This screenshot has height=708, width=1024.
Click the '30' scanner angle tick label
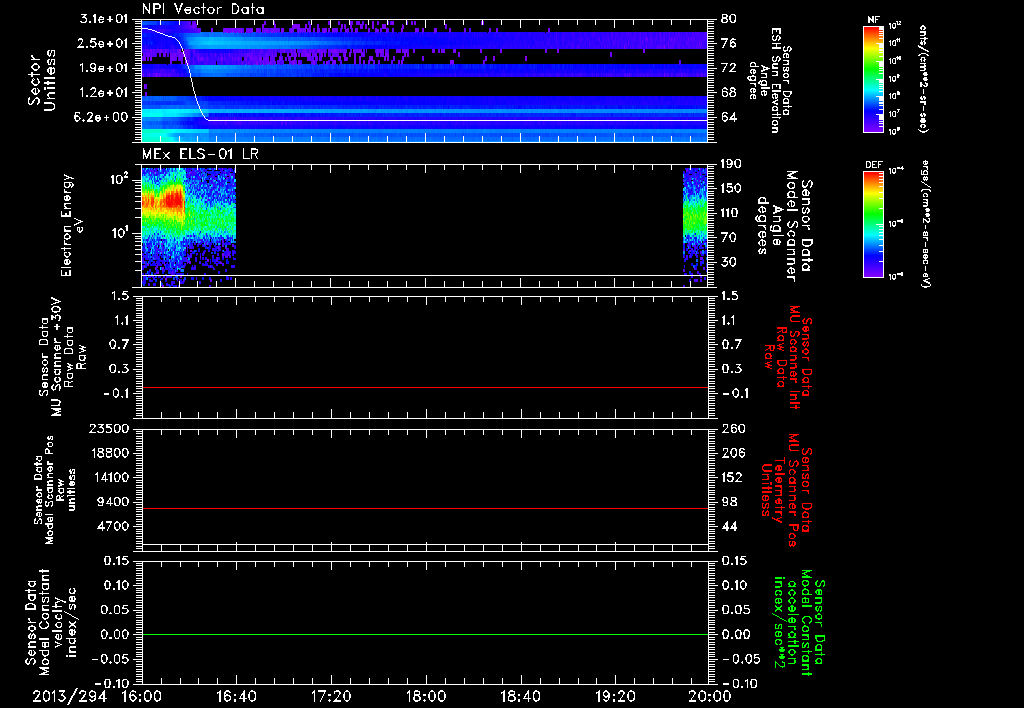(729, 262)
